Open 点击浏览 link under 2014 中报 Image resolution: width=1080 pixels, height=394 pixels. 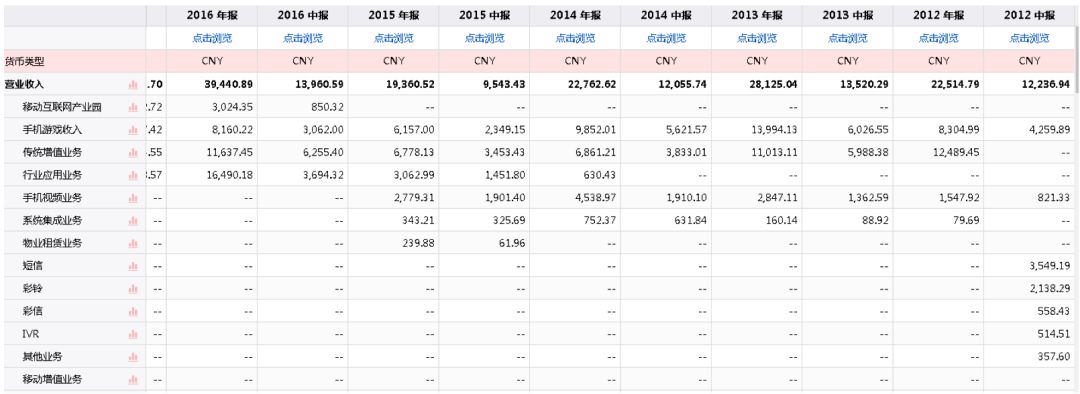666,39
